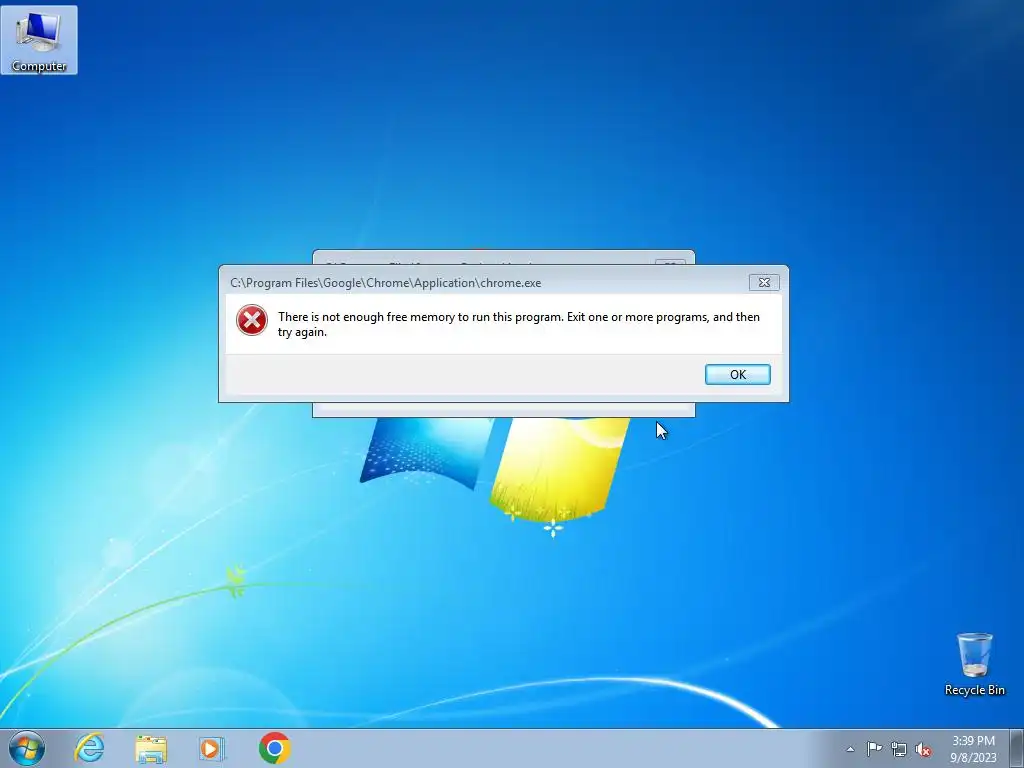The width and height of the screenshot is (1024, 768).
Task: Open the clock showing 3:39 PM
Action: (973, 749)
